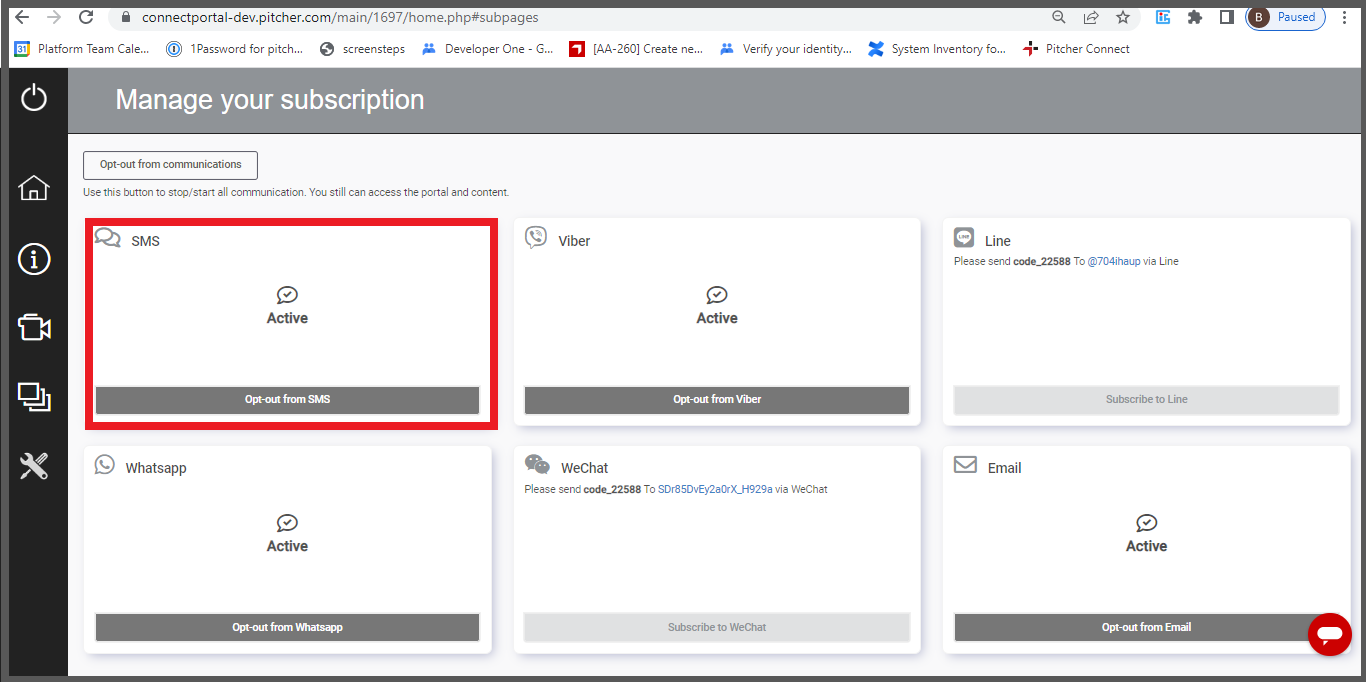This screenshot has width=1366, height=682.
Task: Open the red chat support bubble
Action: (x=1329, y=634)
